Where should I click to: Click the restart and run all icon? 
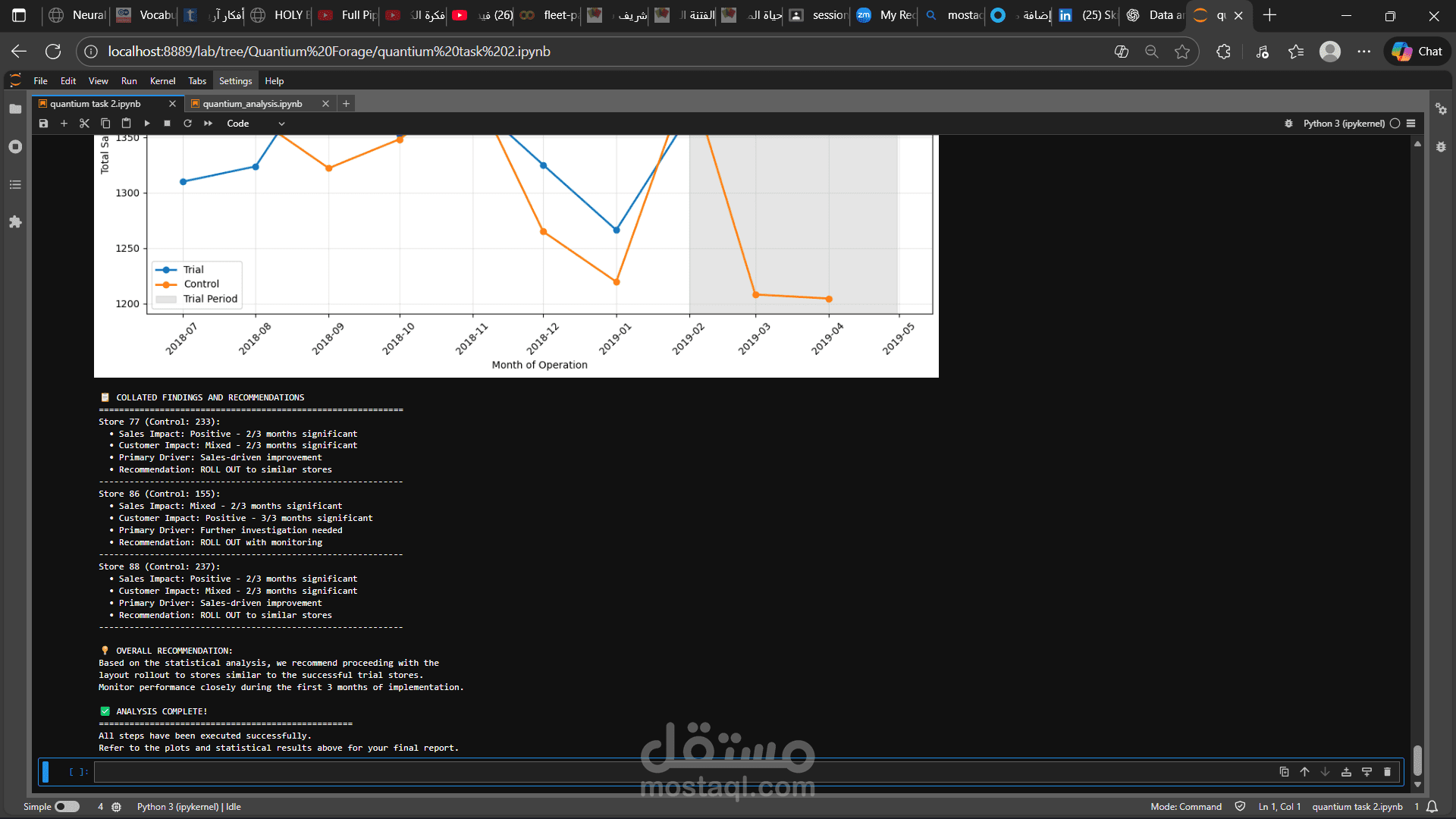tap(208, 124)
